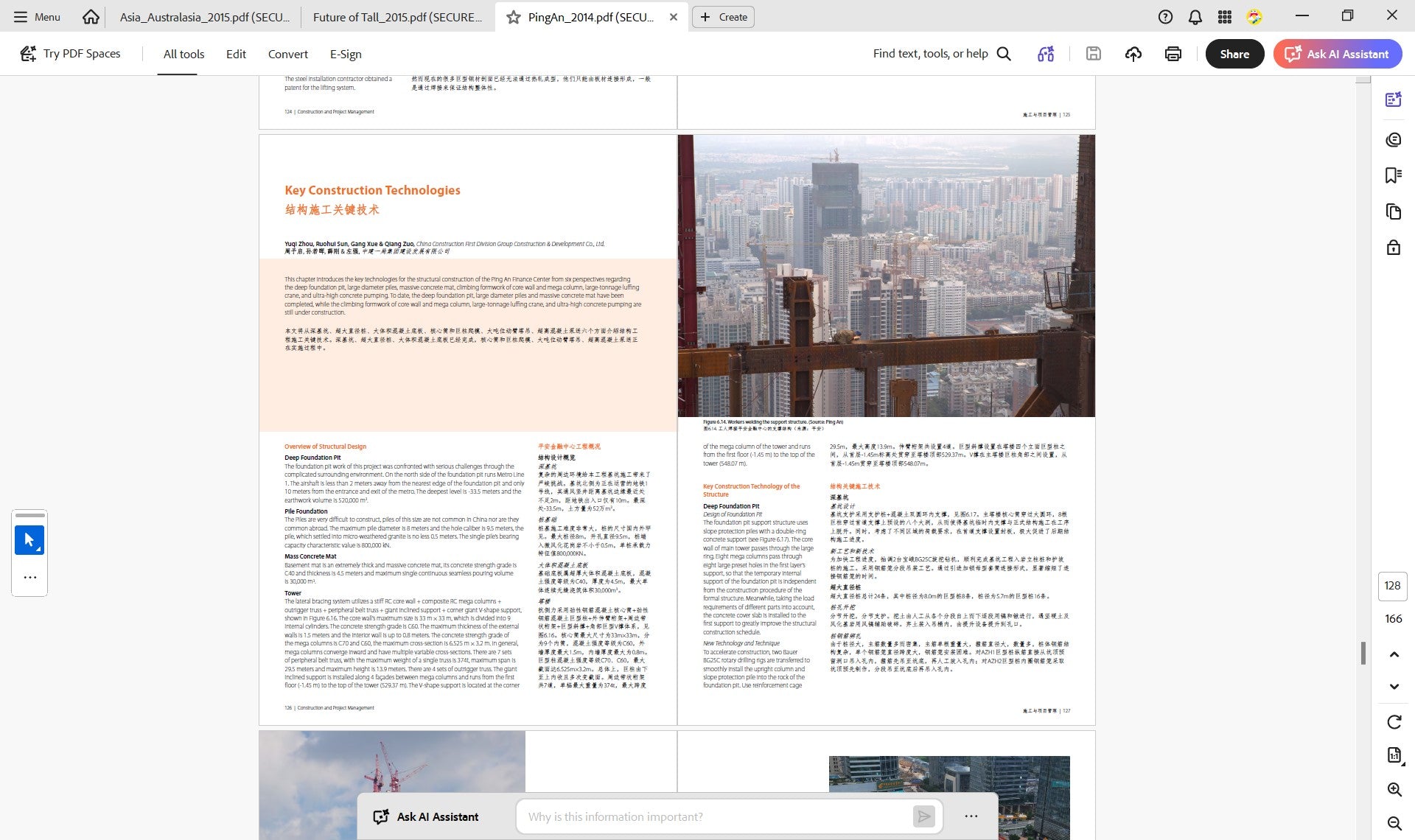1415x840 pixels.
Task: Star the PingAn_2014.pdf document
Action: click(x=514, y=17)
